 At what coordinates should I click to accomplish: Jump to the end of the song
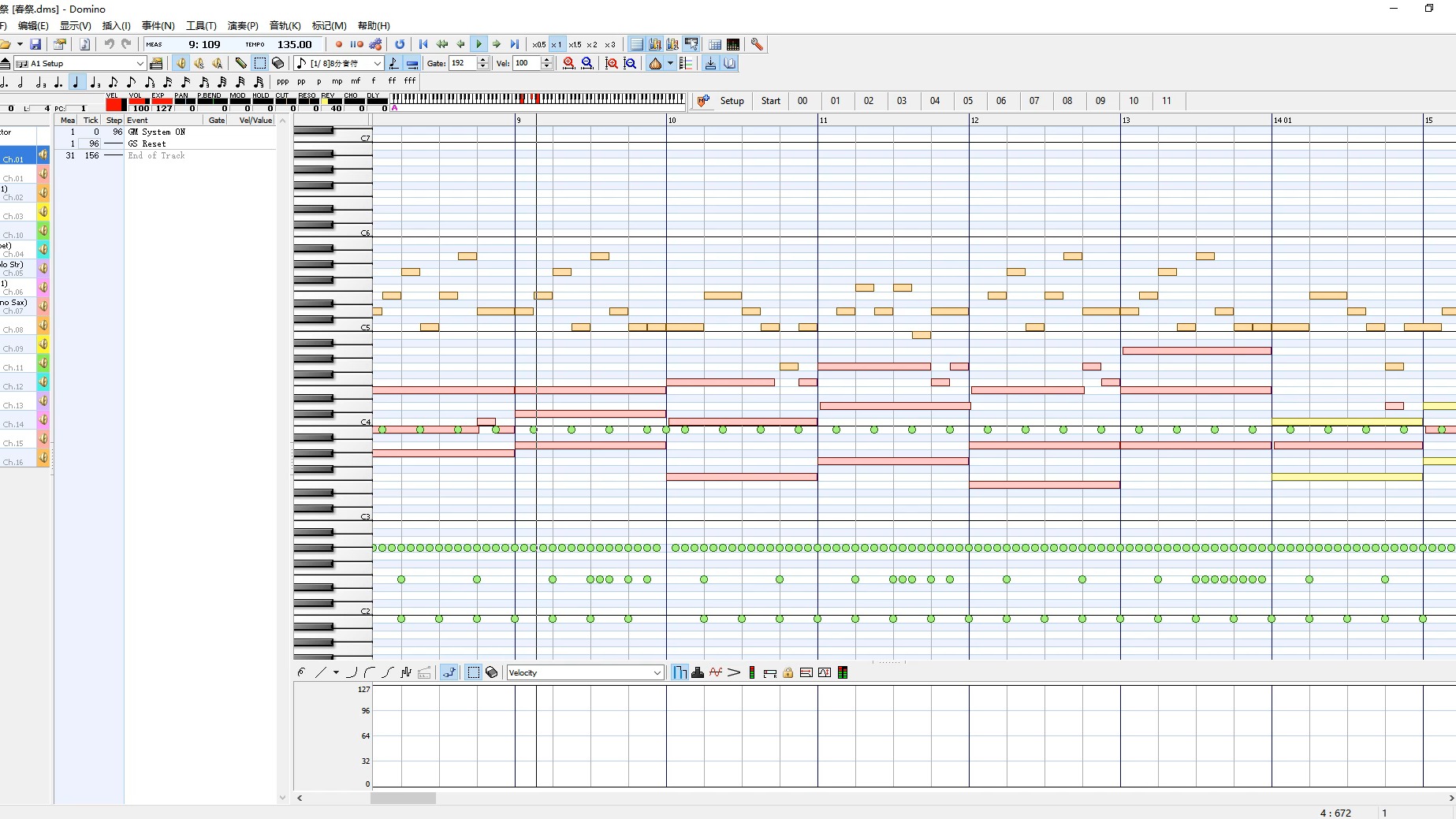(515, 45)
